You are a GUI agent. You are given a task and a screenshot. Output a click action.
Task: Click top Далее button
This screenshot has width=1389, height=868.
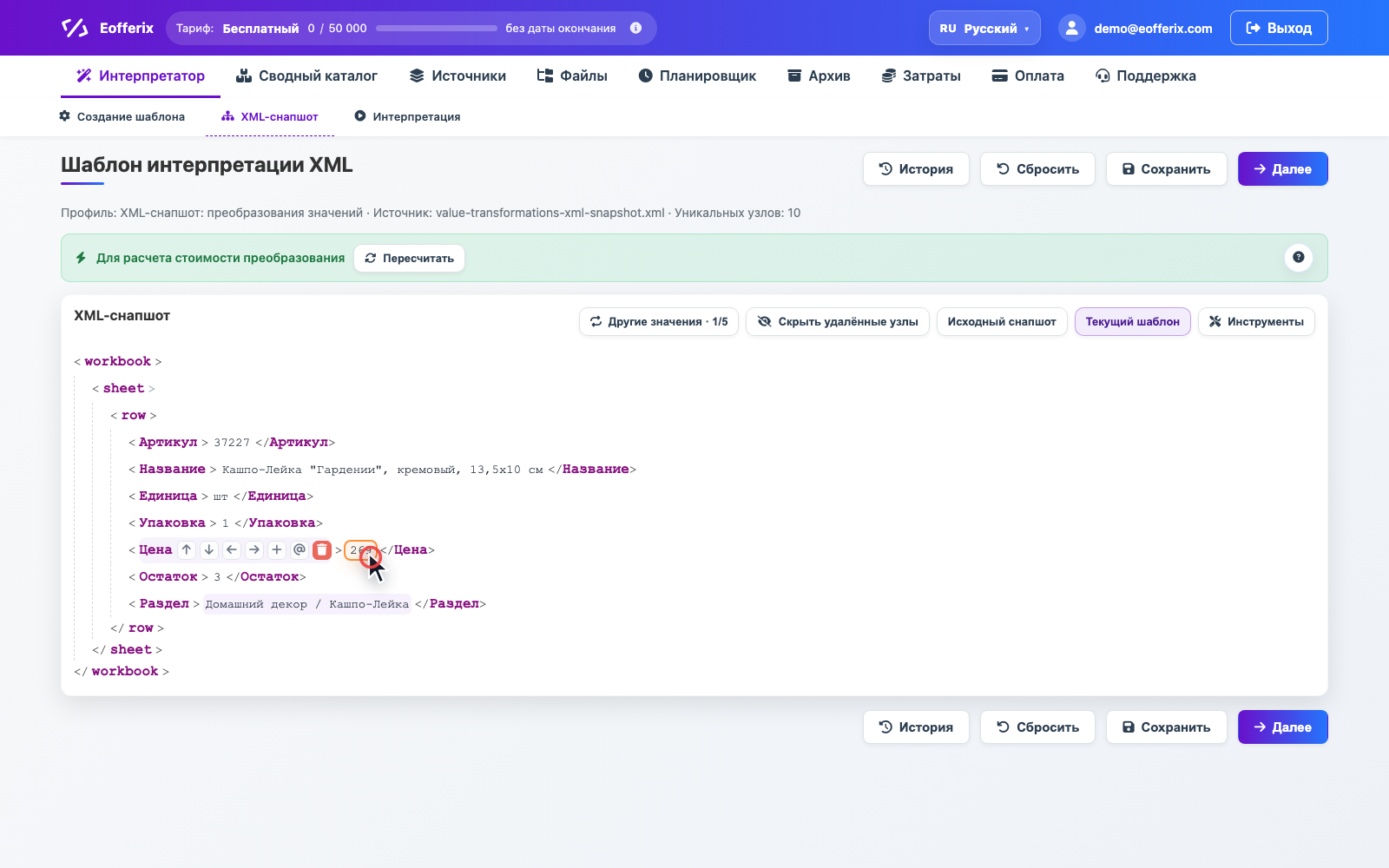tap(1282, 169)
